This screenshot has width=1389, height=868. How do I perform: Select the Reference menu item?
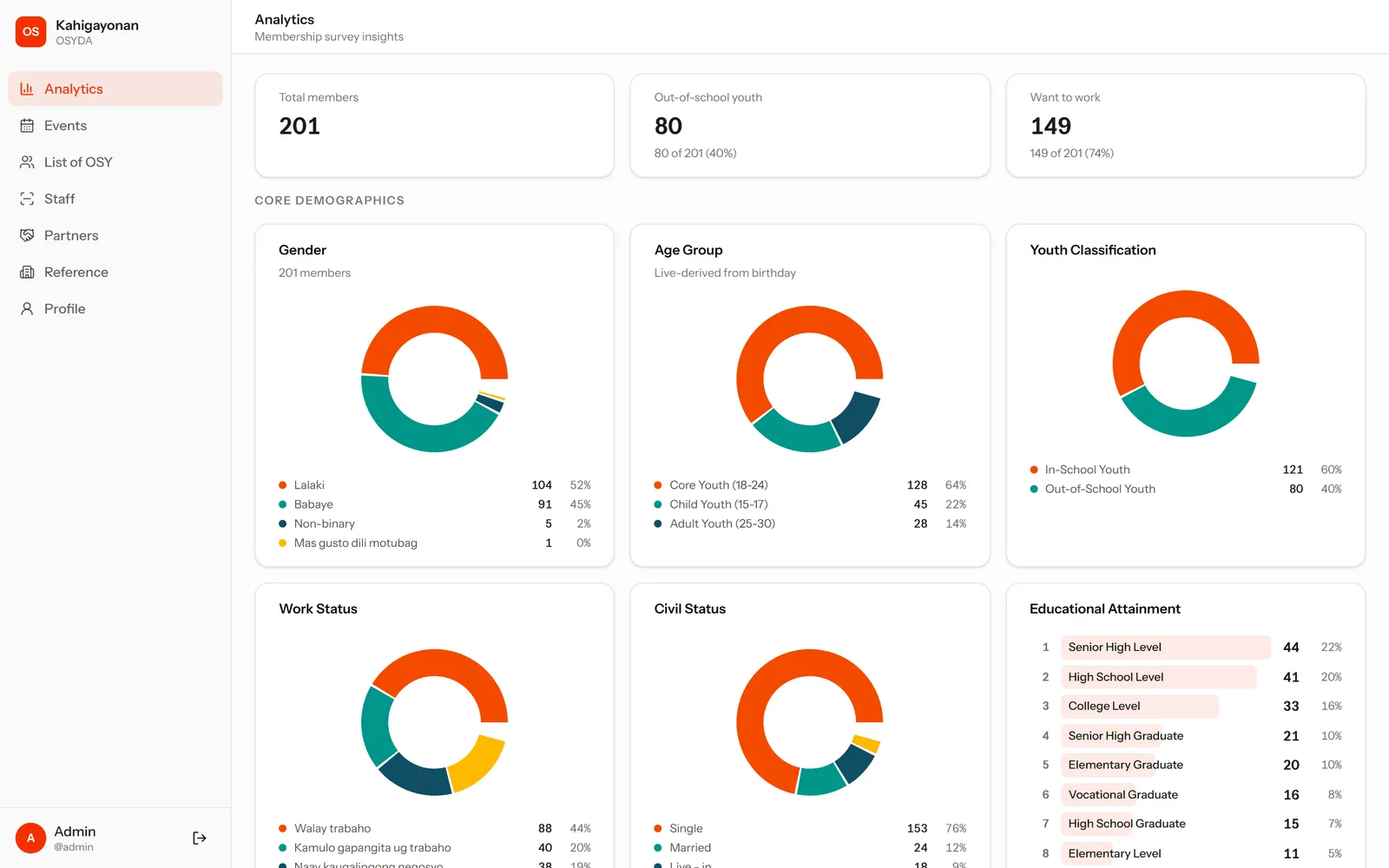(x=115, y=272)
